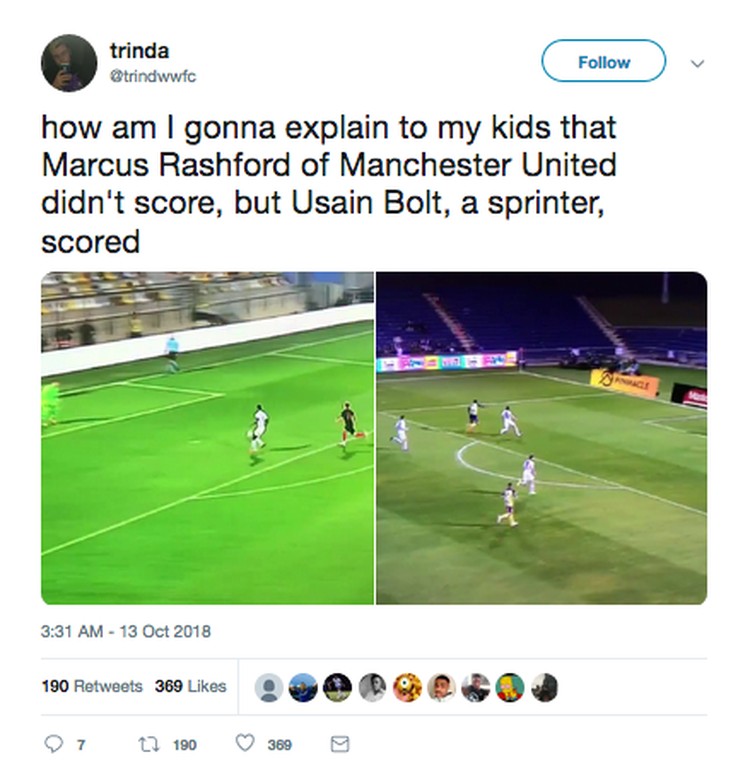View the 190 Retweets list

click(x=92, y=686)
